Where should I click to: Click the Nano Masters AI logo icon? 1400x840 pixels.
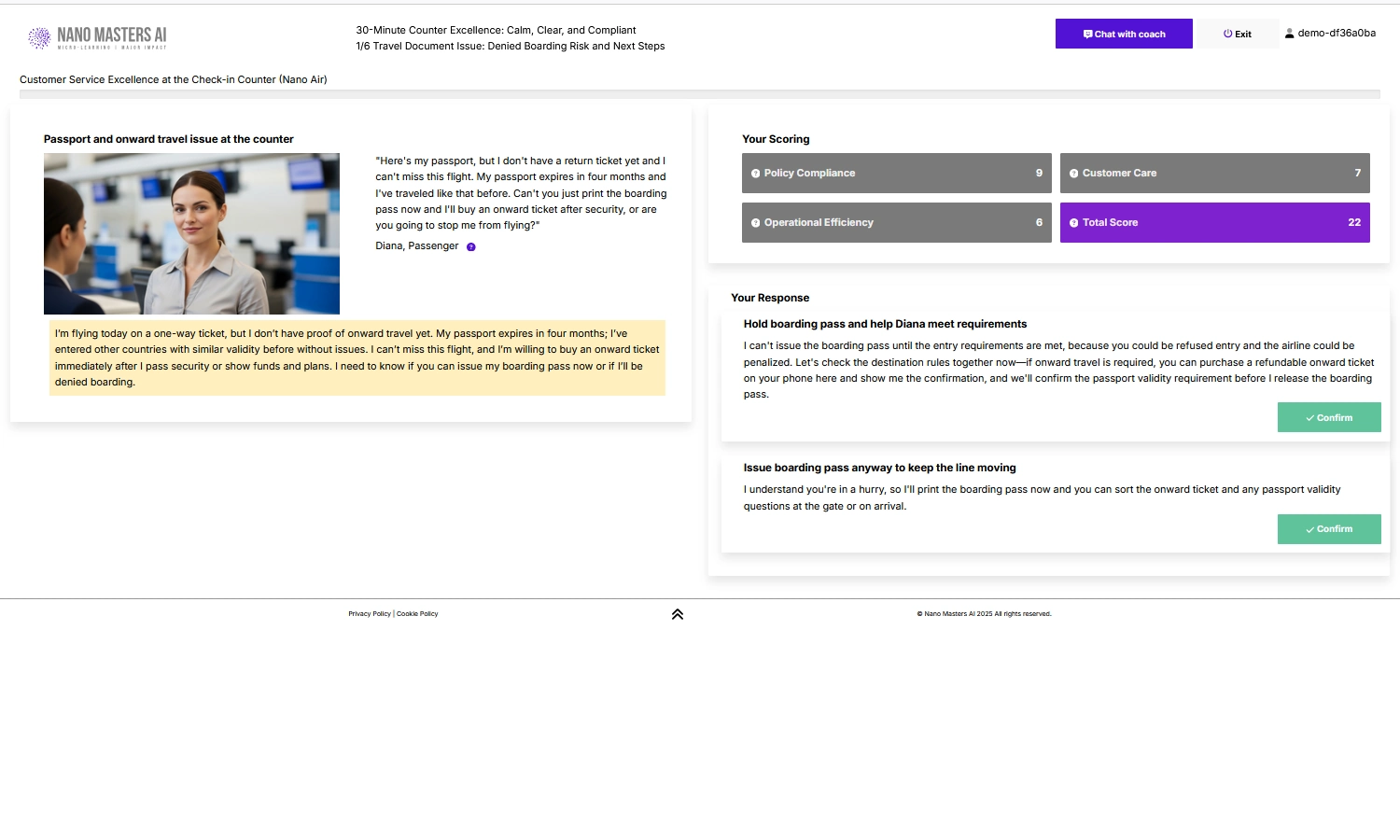(39, 37)
